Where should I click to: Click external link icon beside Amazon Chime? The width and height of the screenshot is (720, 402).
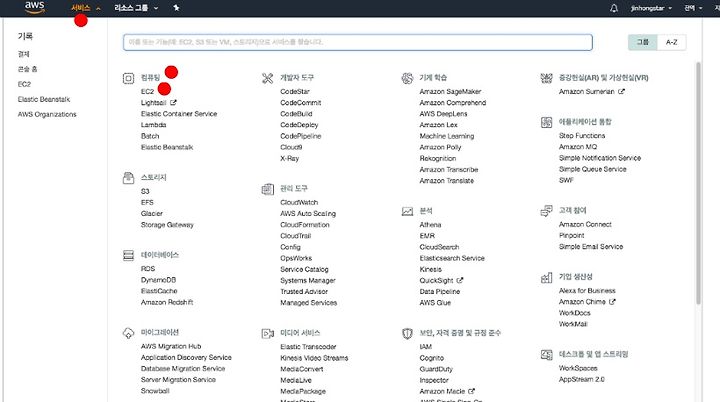point(612,302)
